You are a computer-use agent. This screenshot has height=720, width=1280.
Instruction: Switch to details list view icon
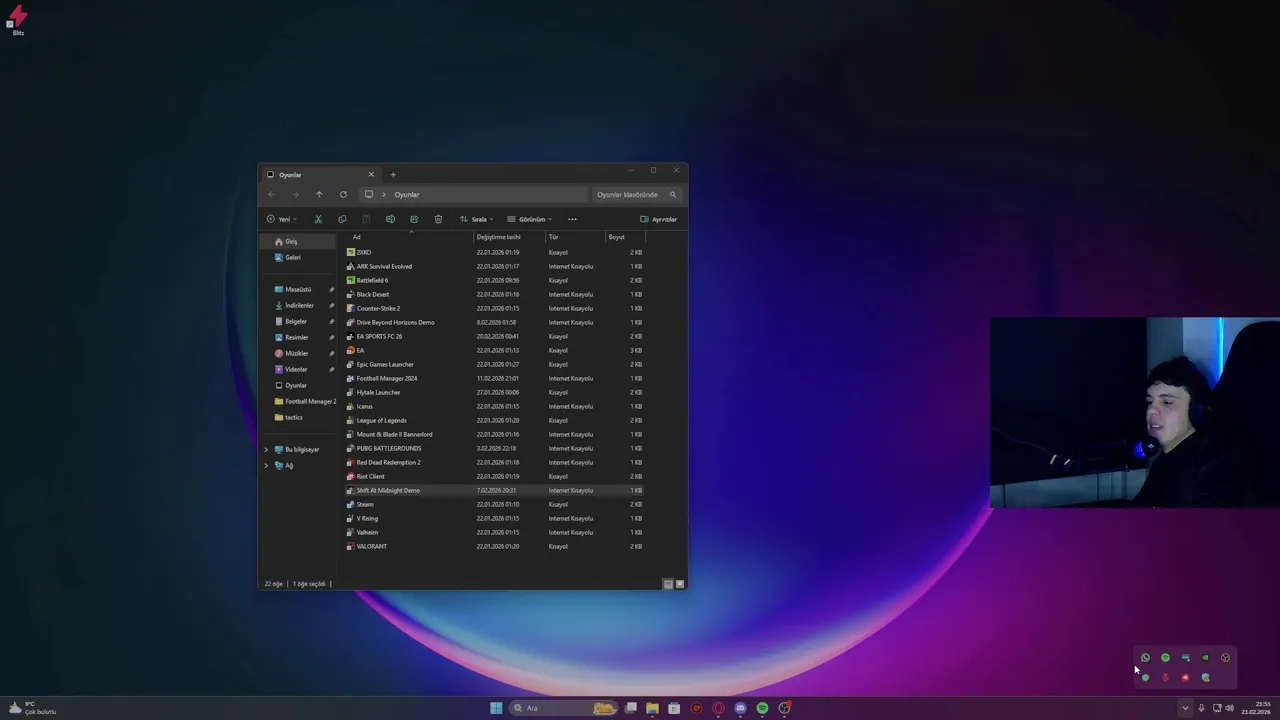pyautogui.click(x=668, y=584)
